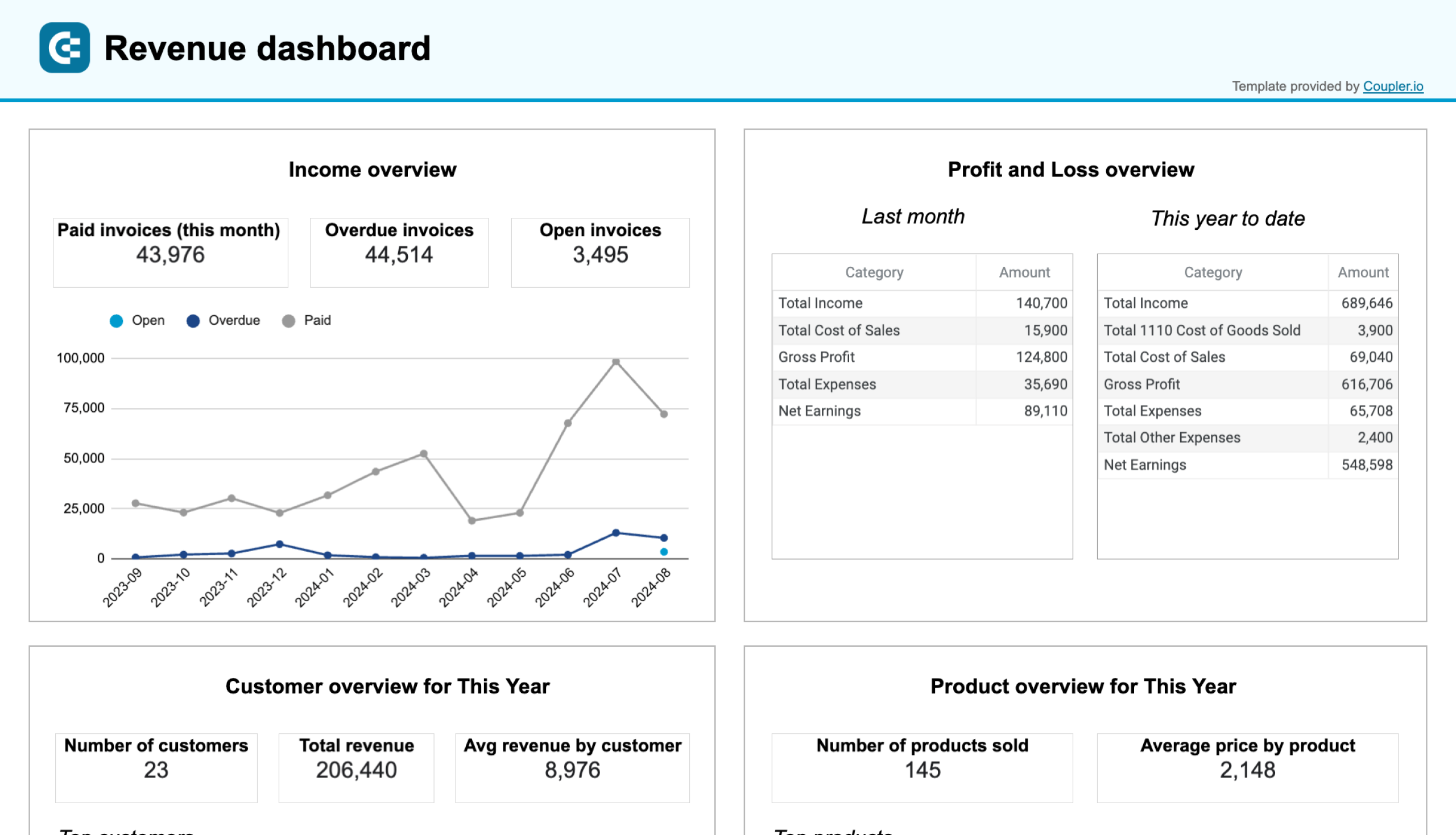Click the Total Income row in Last Month
1456x835 pixels.
point(922,302)
